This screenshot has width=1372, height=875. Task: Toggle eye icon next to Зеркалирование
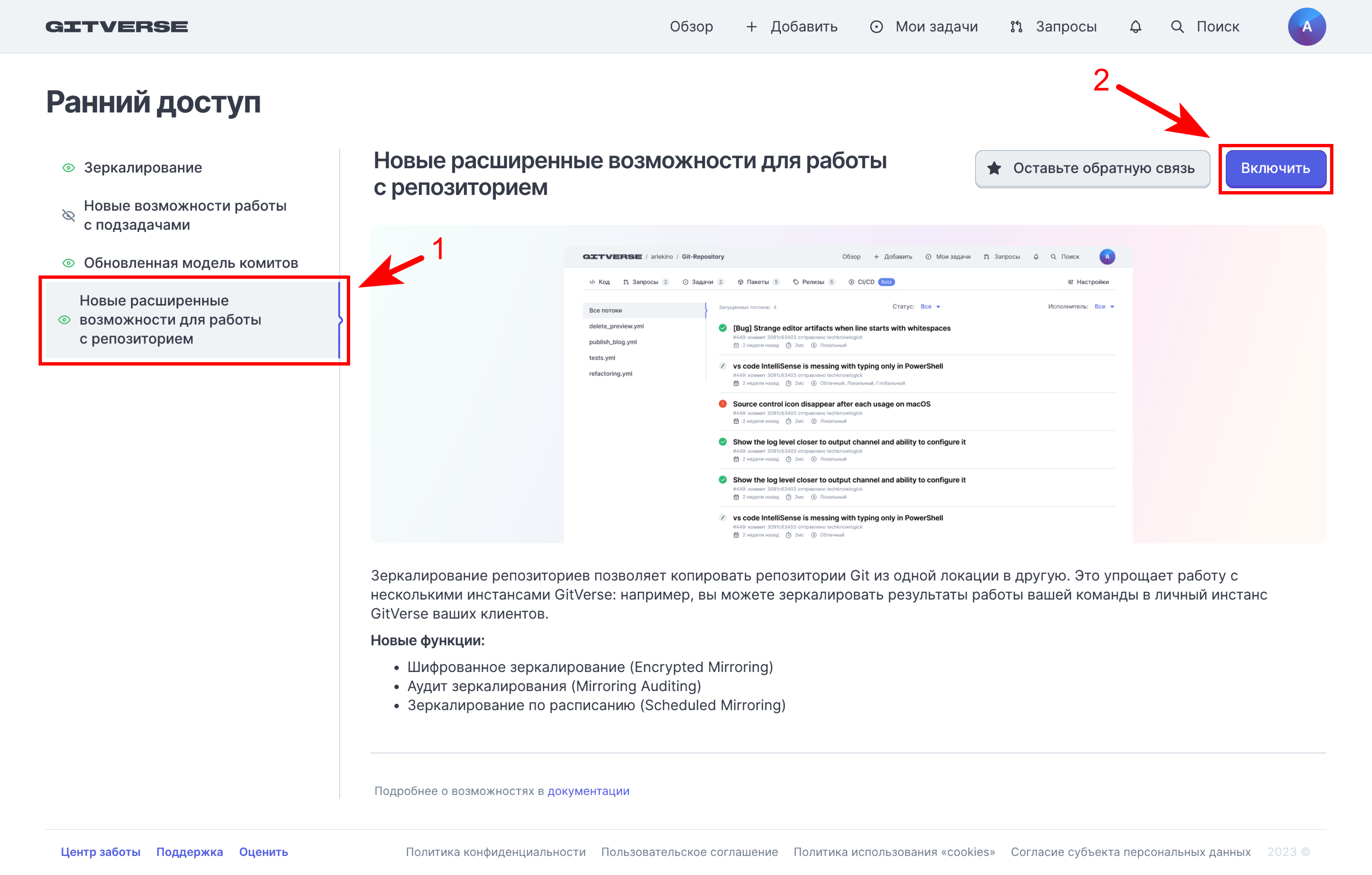click(69, 168)
